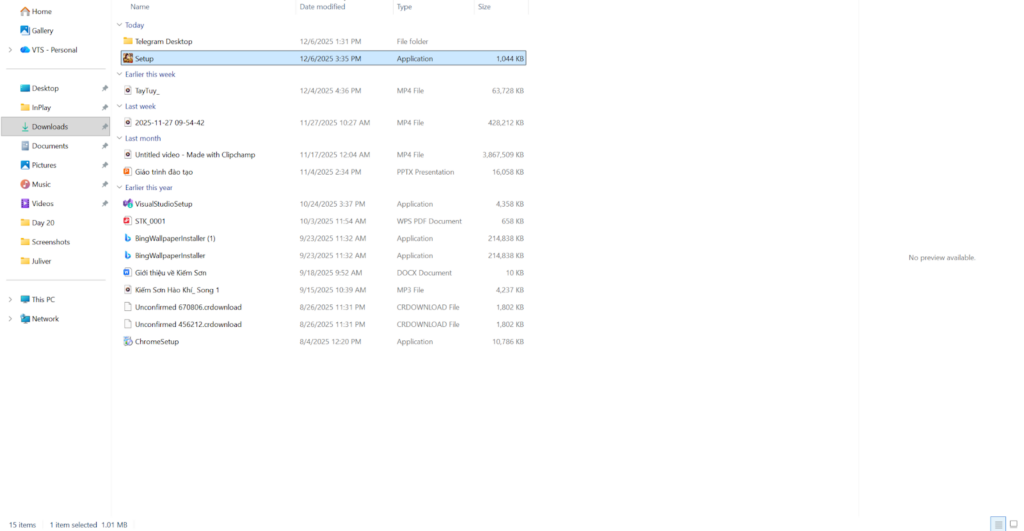Sort files by Date modified column

click(x=322, y=7)
